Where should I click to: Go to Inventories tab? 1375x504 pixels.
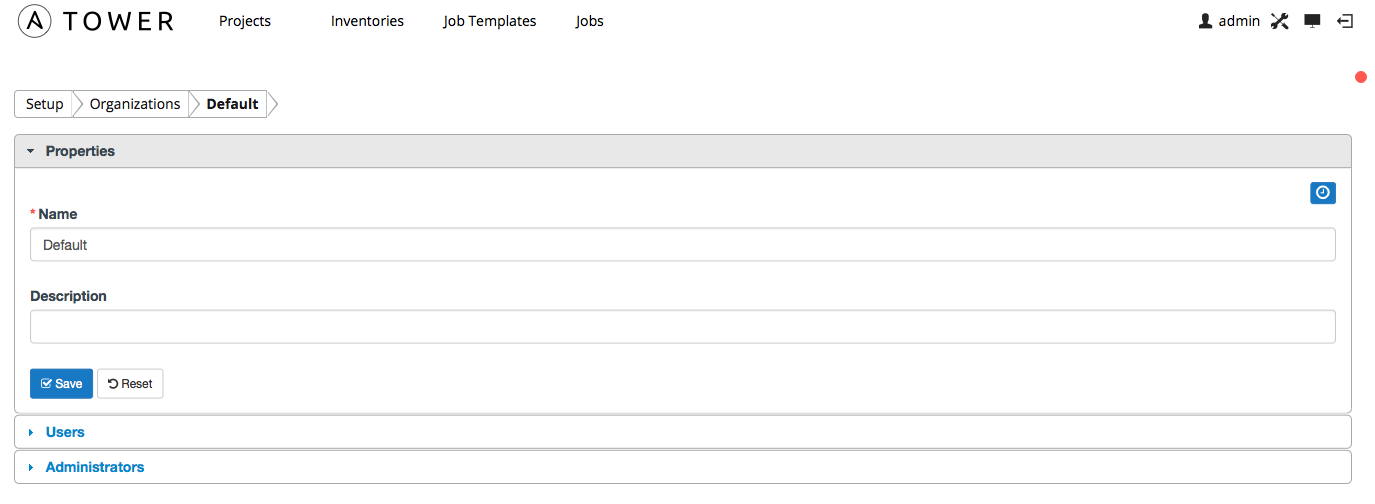[x=367, y=21]
